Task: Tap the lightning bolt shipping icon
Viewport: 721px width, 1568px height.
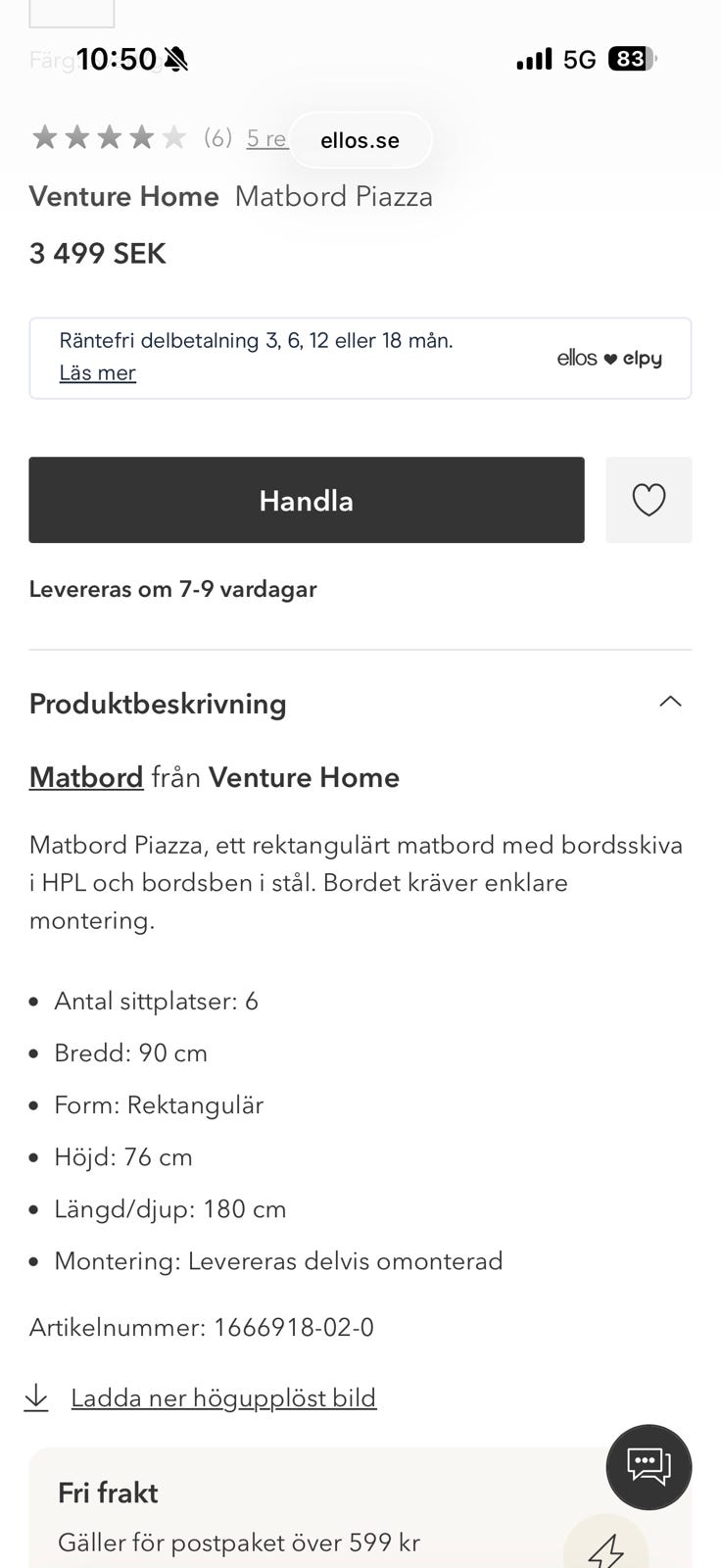Action: (605, 1548)
